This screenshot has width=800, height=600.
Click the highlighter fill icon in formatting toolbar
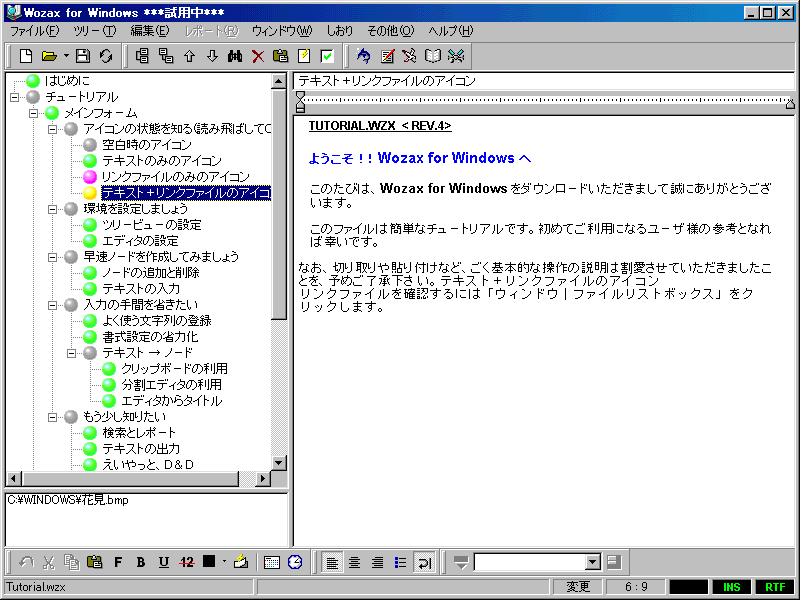click(x=241, y=562)
